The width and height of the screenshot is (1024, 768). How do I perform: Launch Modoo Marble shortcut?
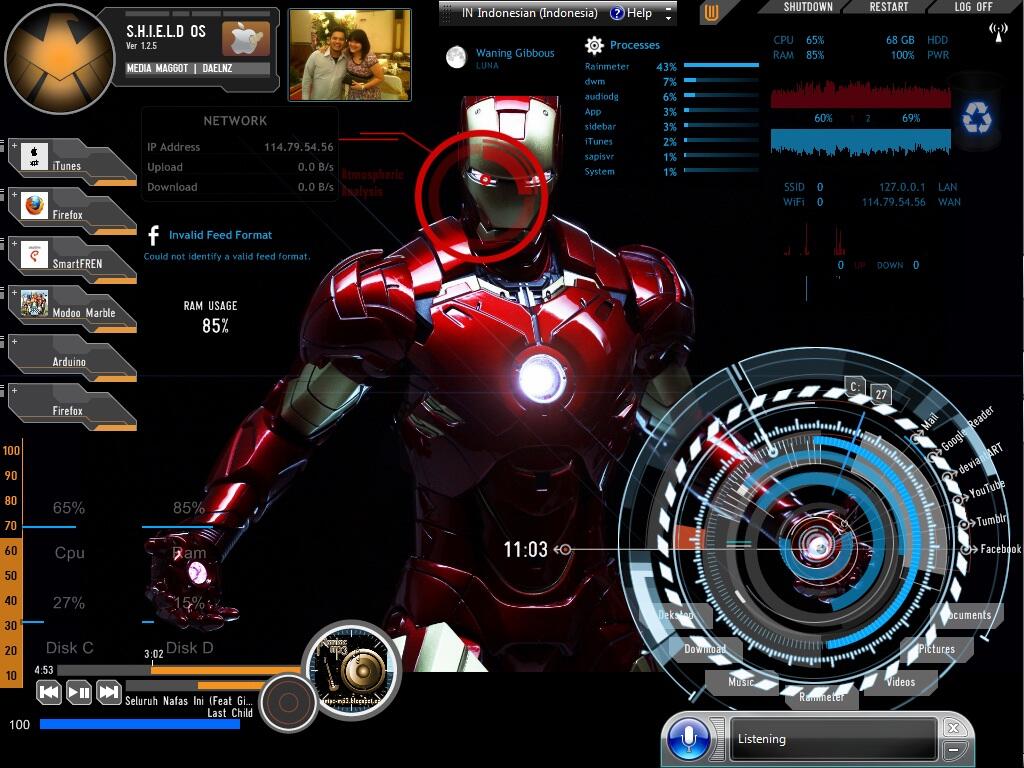72,309
